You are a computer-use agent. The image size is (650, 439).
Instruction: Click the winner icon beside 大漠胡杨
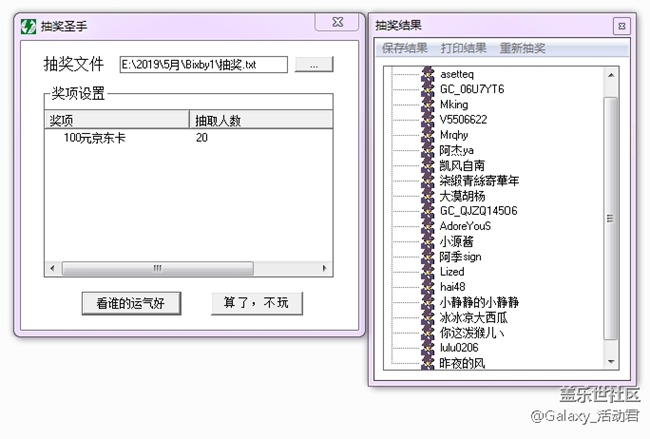(428, 196)
